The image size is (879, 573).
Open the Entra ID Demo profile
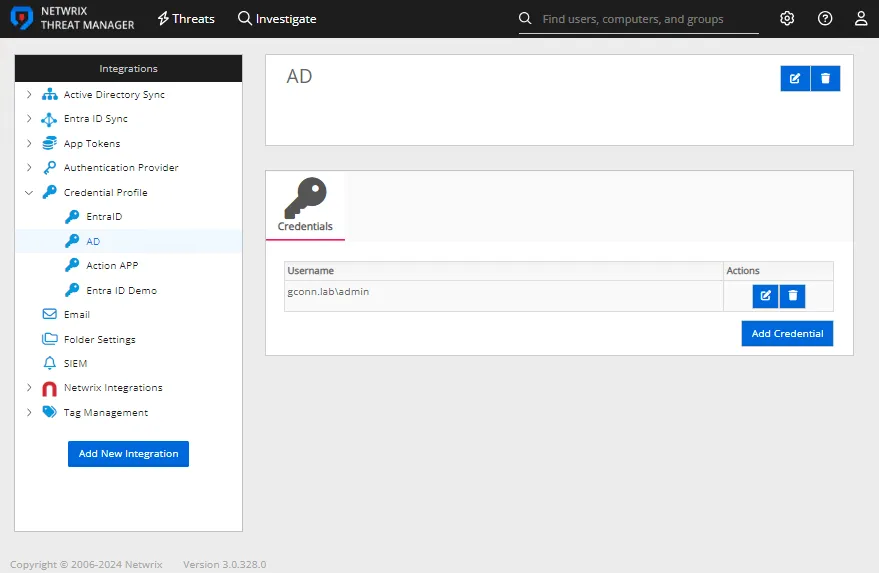click(x=122, y=290)
